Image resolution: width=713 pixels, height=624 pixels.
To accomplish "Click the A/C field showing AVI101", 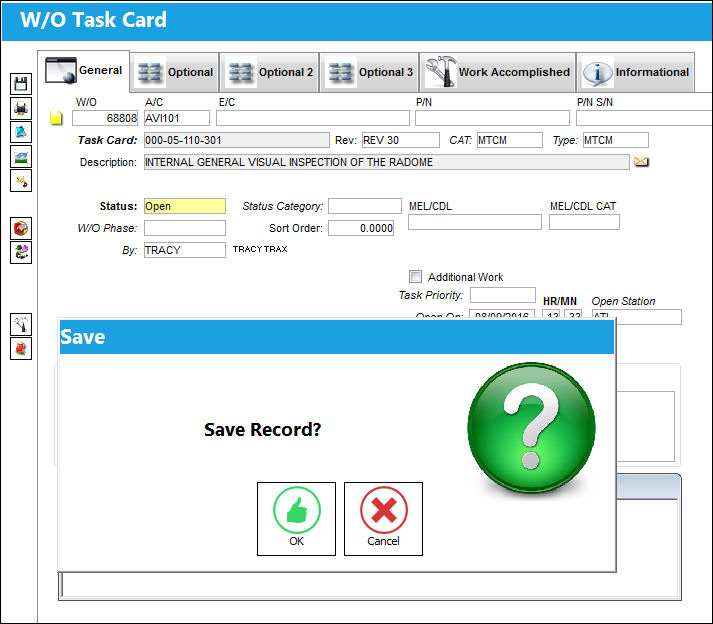I will 177,118.
